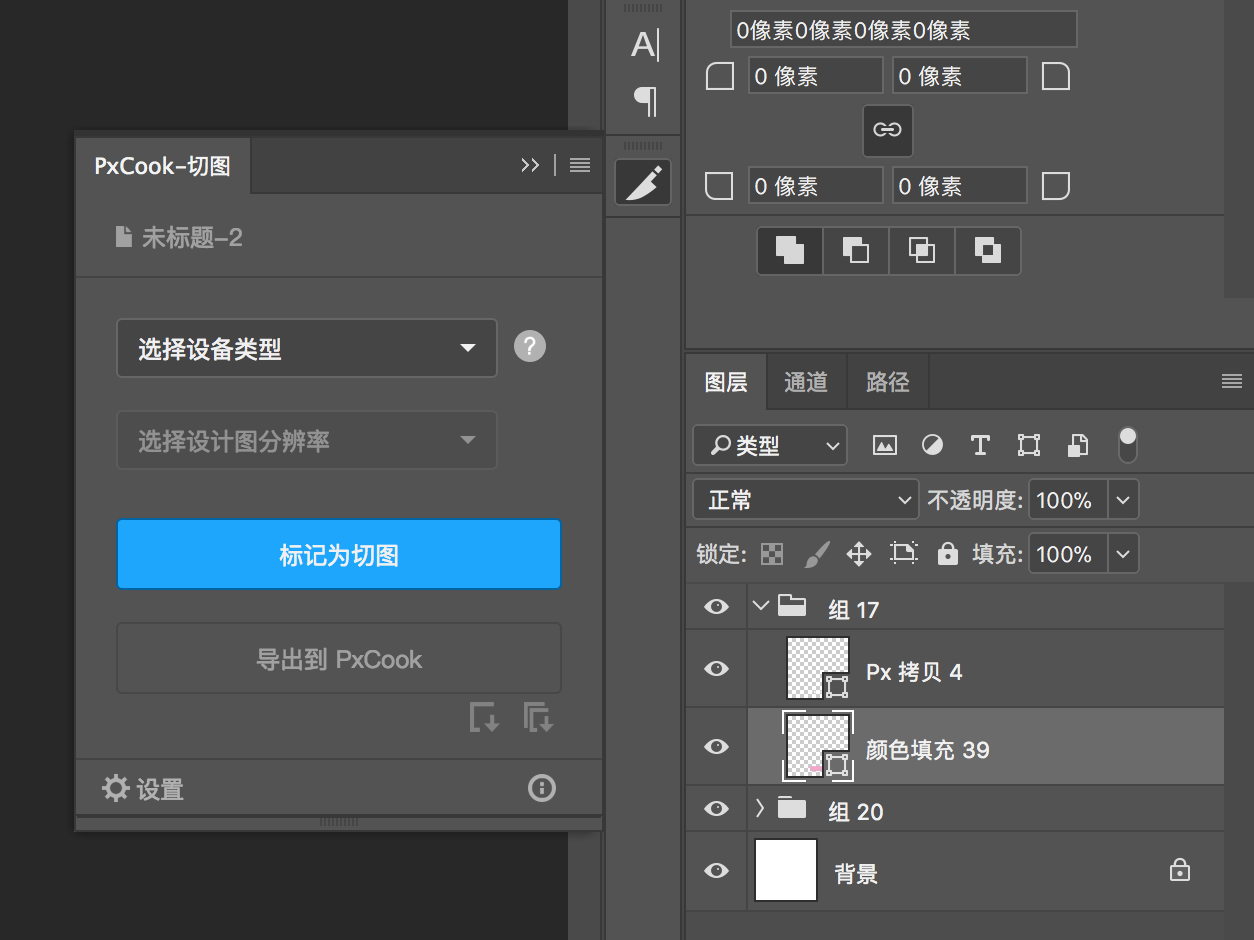Click the bottom-right corner radius field
This screenshot has width=1254, height=940.
coord(960,186)
